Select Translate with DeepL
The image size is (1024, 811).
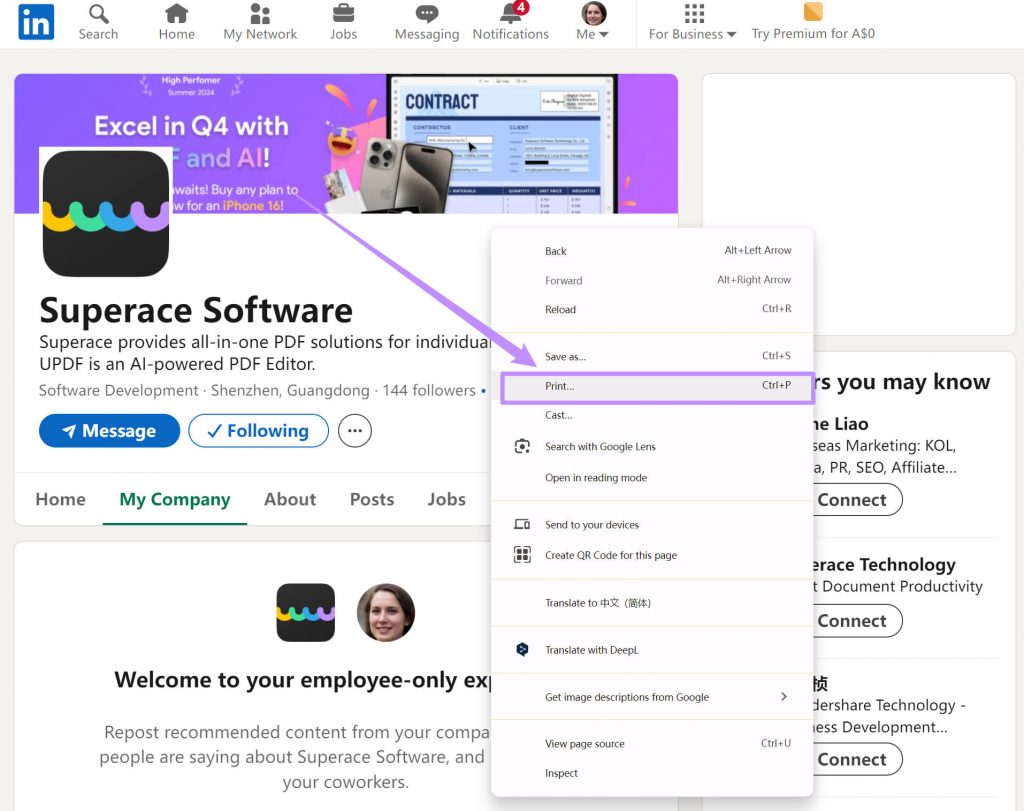pyautogui.click(x=592, y=649)
